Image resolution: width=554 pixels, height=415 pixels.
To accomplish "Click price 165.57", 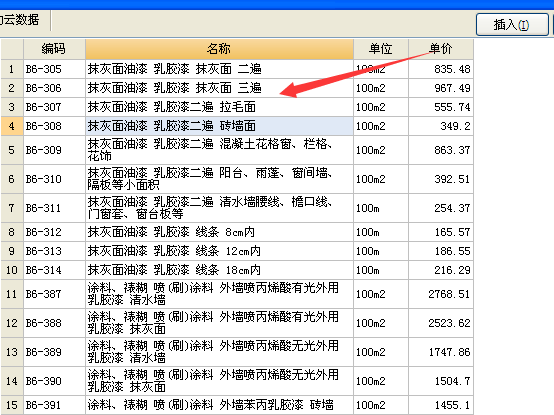I will [x=441, y=232].
